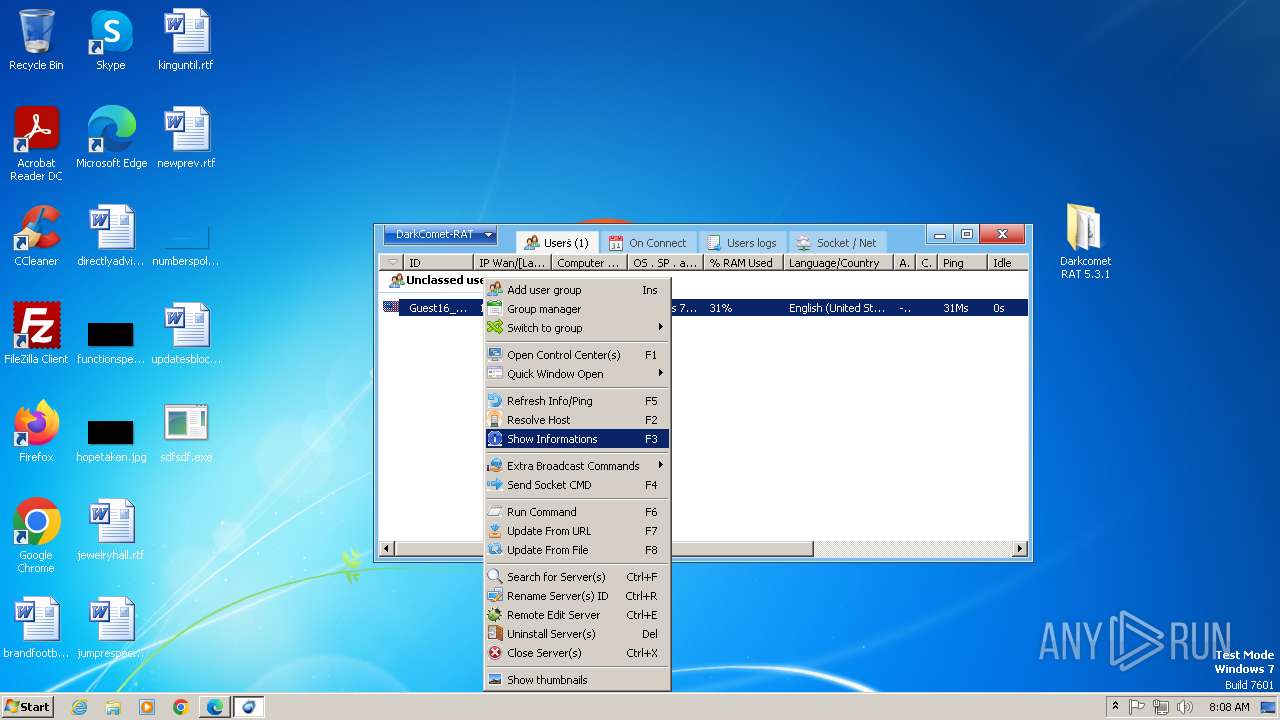Switch to the On Connect tab

647,243
